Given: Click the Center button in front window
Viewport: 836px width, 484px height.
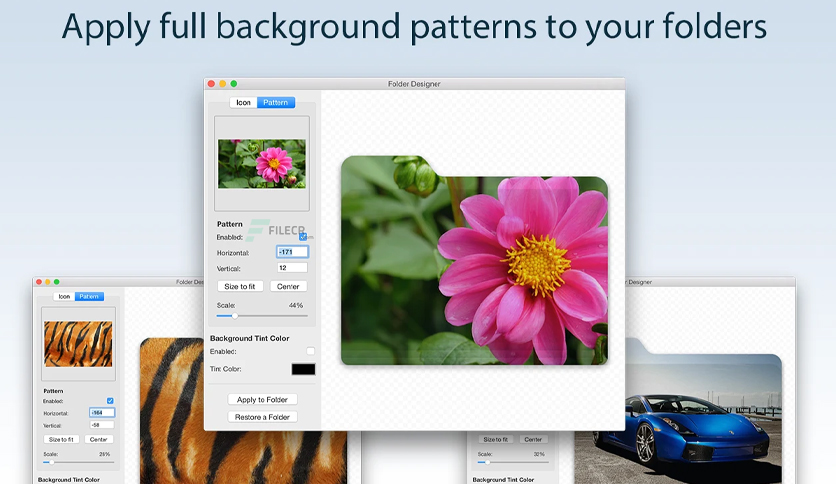Looking at the screenshot, I should coord(288,286).
